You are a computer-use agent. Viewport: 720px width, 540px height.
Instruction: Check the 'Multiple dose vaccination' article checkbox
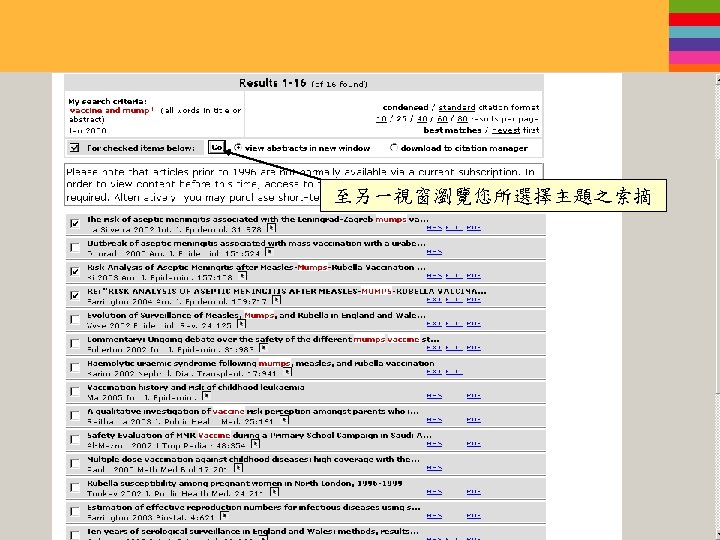(75, 463)
